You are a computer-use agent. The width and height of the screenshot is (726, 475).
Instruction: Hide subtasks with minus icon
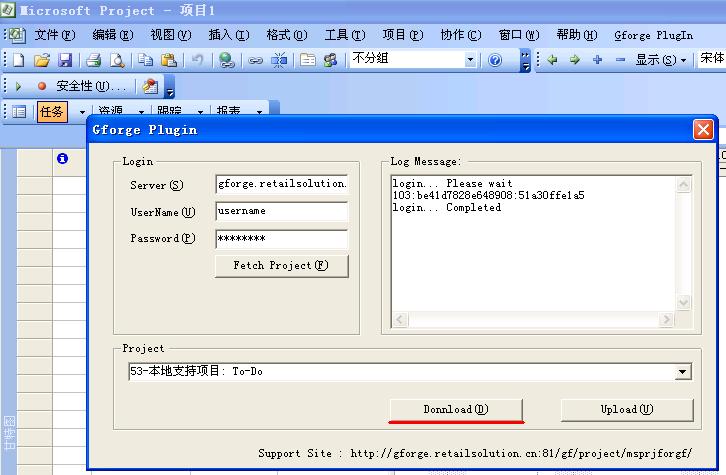(620, 60)
